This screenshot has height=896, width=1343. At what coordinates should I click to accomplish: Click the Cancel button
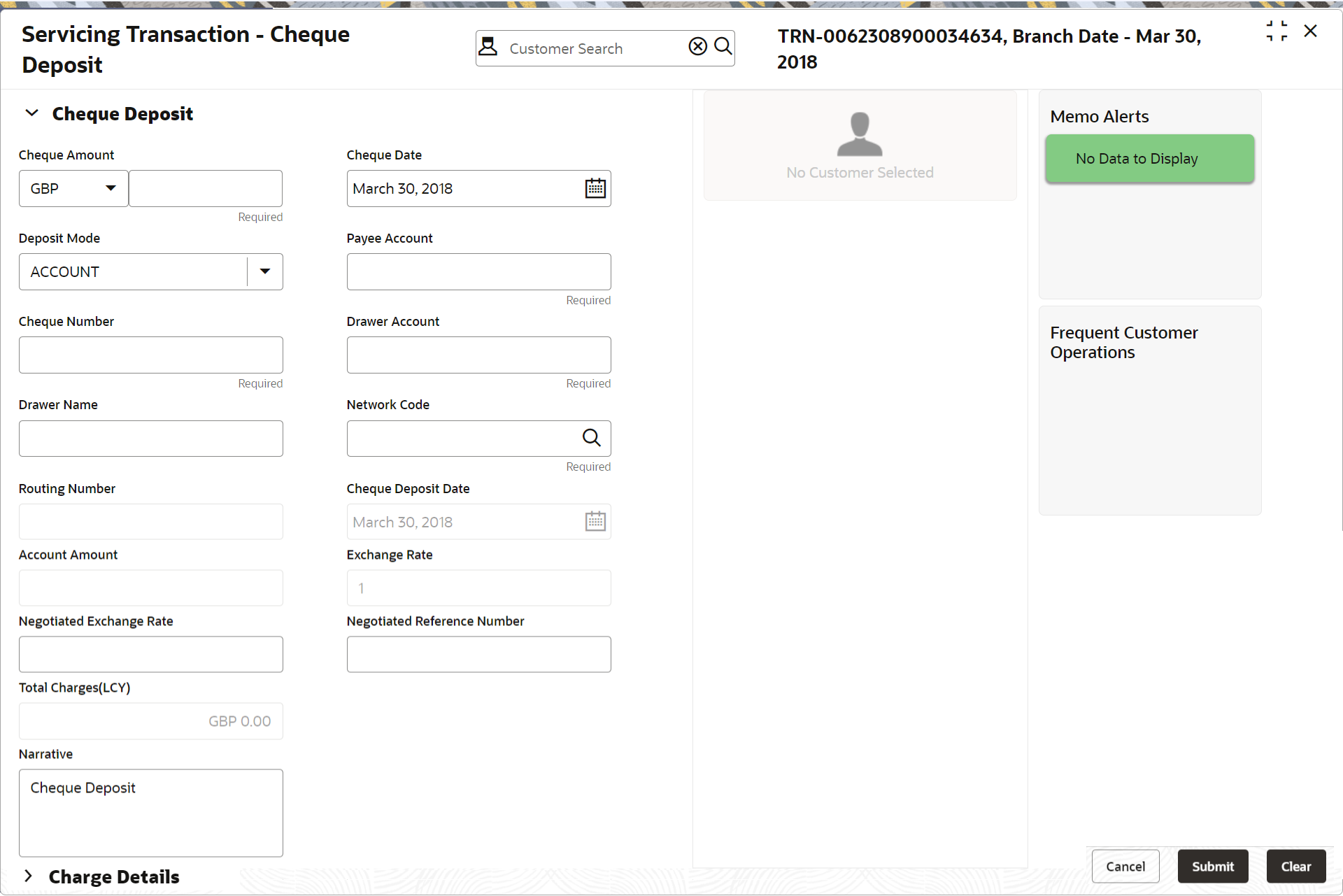coord(1125,867)
